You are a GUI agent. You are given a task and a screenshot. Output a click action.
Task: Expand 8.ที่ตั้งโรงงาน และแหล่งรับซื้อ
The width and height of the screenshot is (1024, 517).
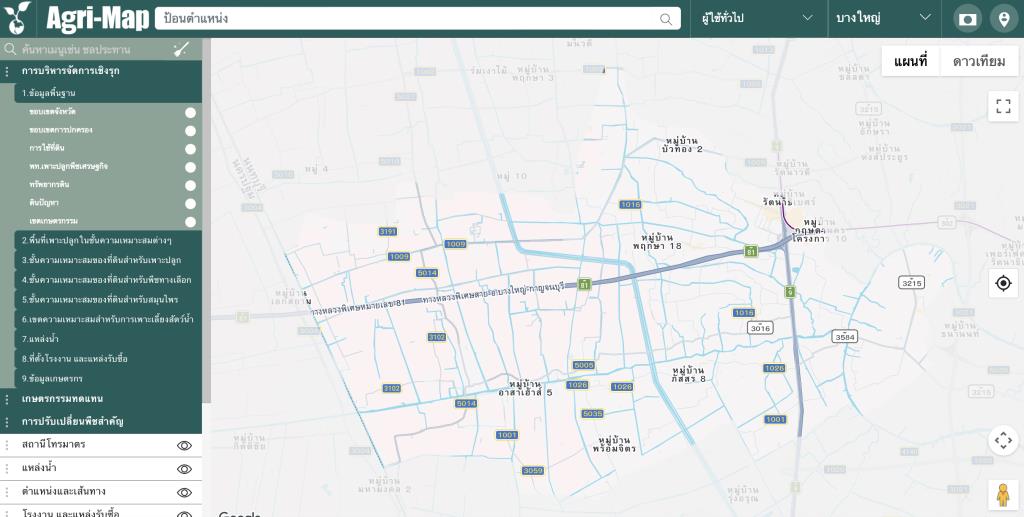point(108,358)
